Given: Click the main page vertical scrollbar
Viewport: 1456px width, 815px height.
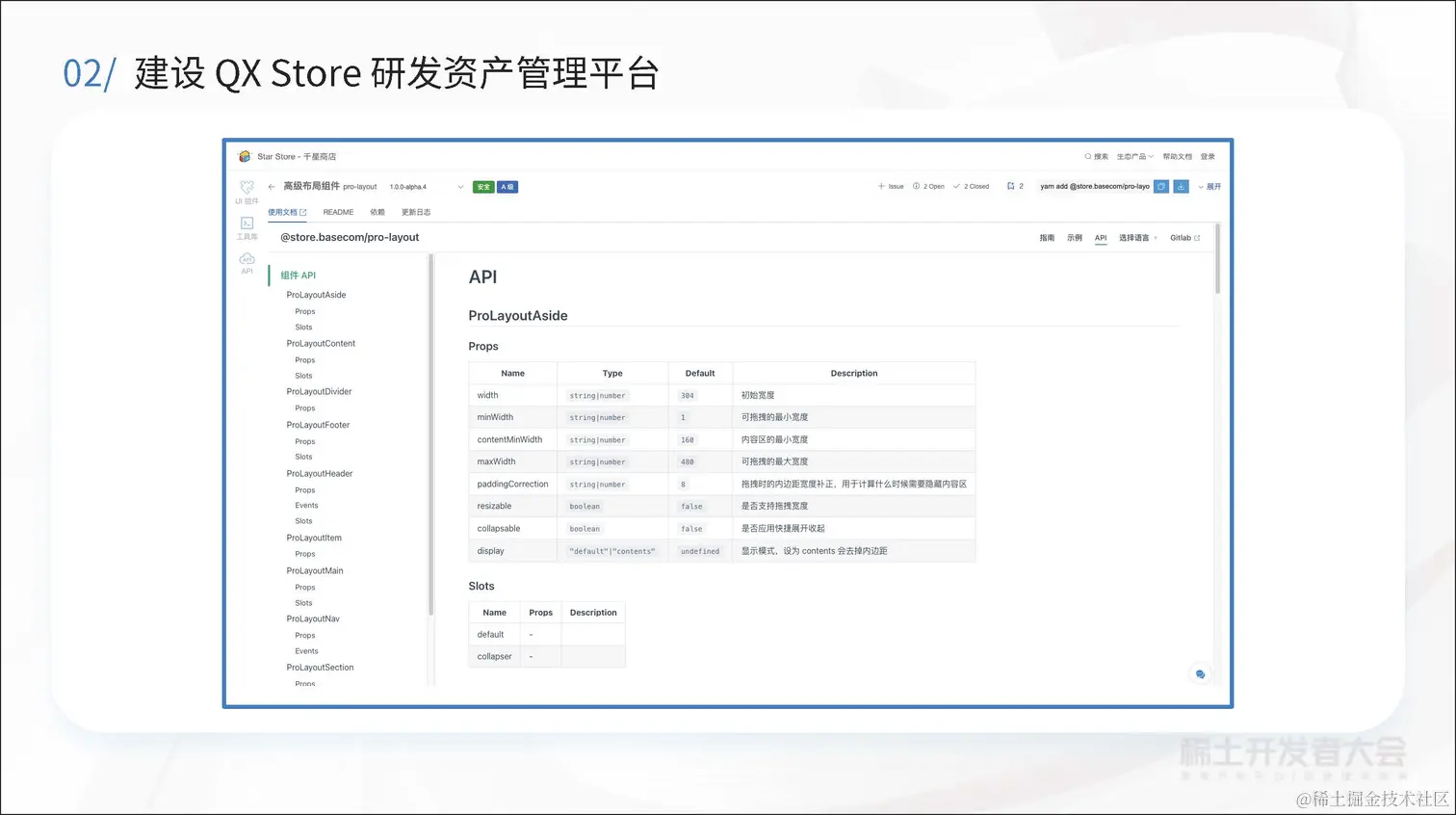Looking at the screenshot, I should pos(1217,260).
